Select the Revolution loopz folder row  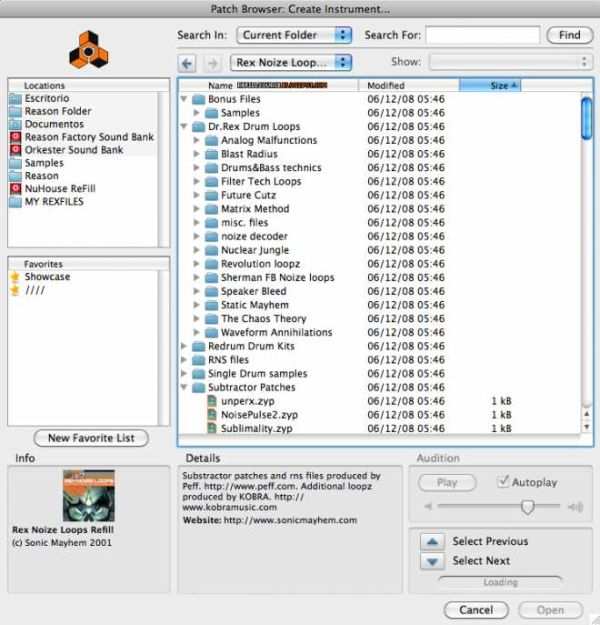tap(381, 264)
